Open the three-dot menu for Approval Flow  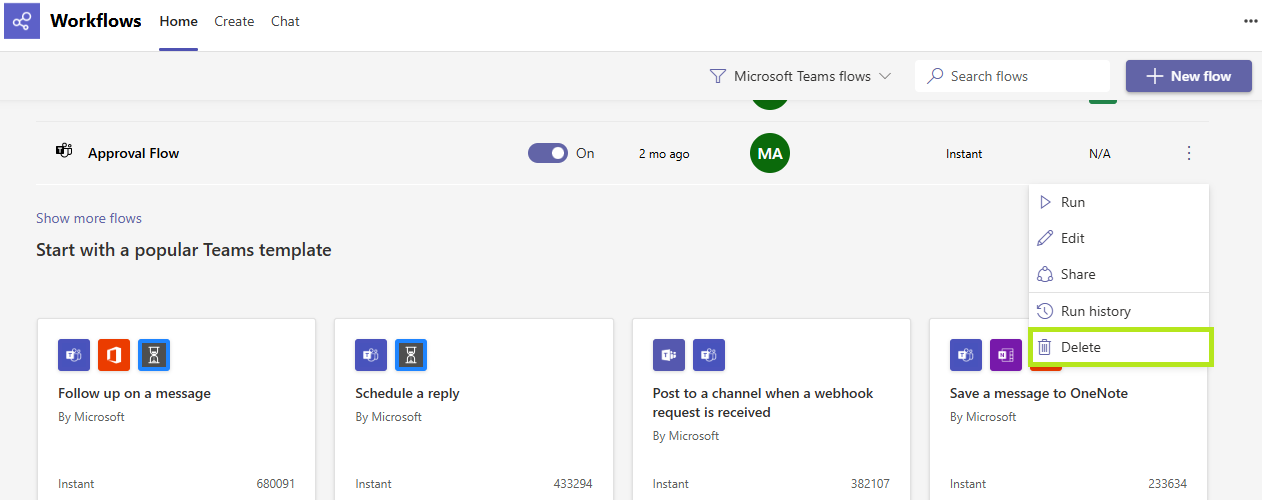pos(1189,153)
